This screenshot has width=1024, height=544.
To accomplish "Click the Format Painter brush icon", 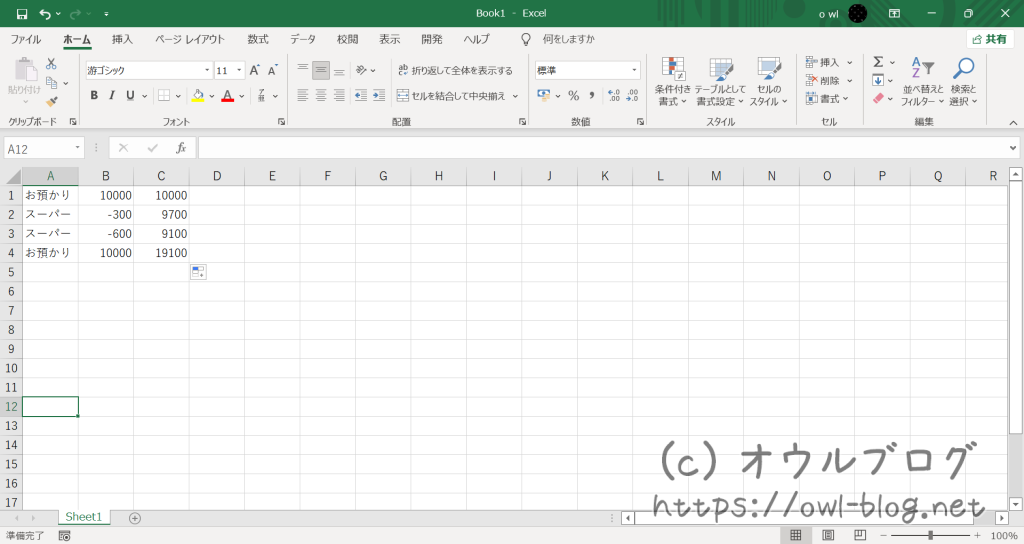I will tap(52, 101).
